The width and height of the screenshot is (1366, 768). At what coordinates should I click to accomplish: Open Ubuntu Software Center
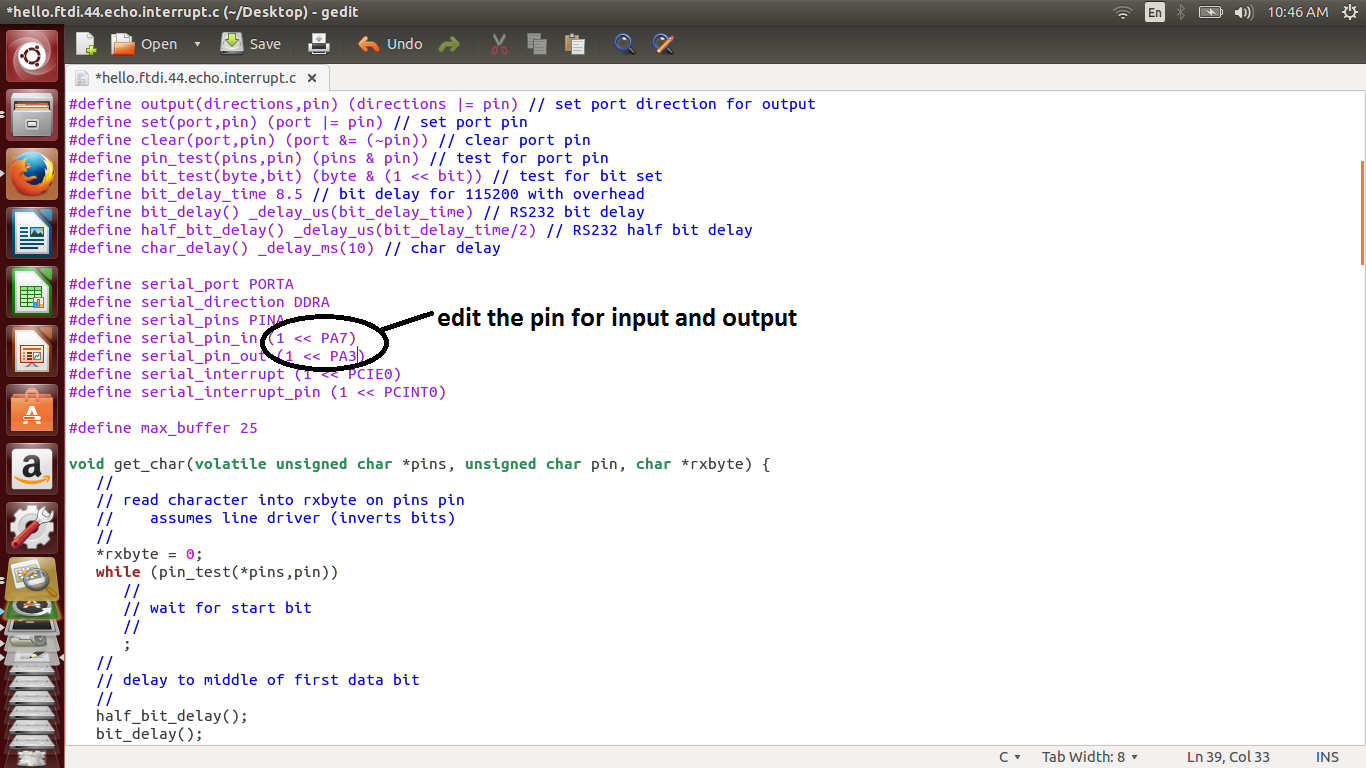pyautogui.click(x=32, y=409)
